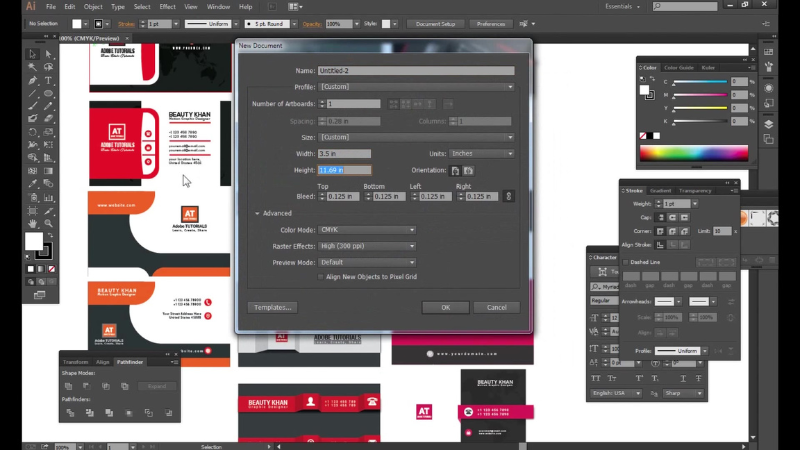Switch to the Align tab
800x450 pixels.
coord(103,362)
